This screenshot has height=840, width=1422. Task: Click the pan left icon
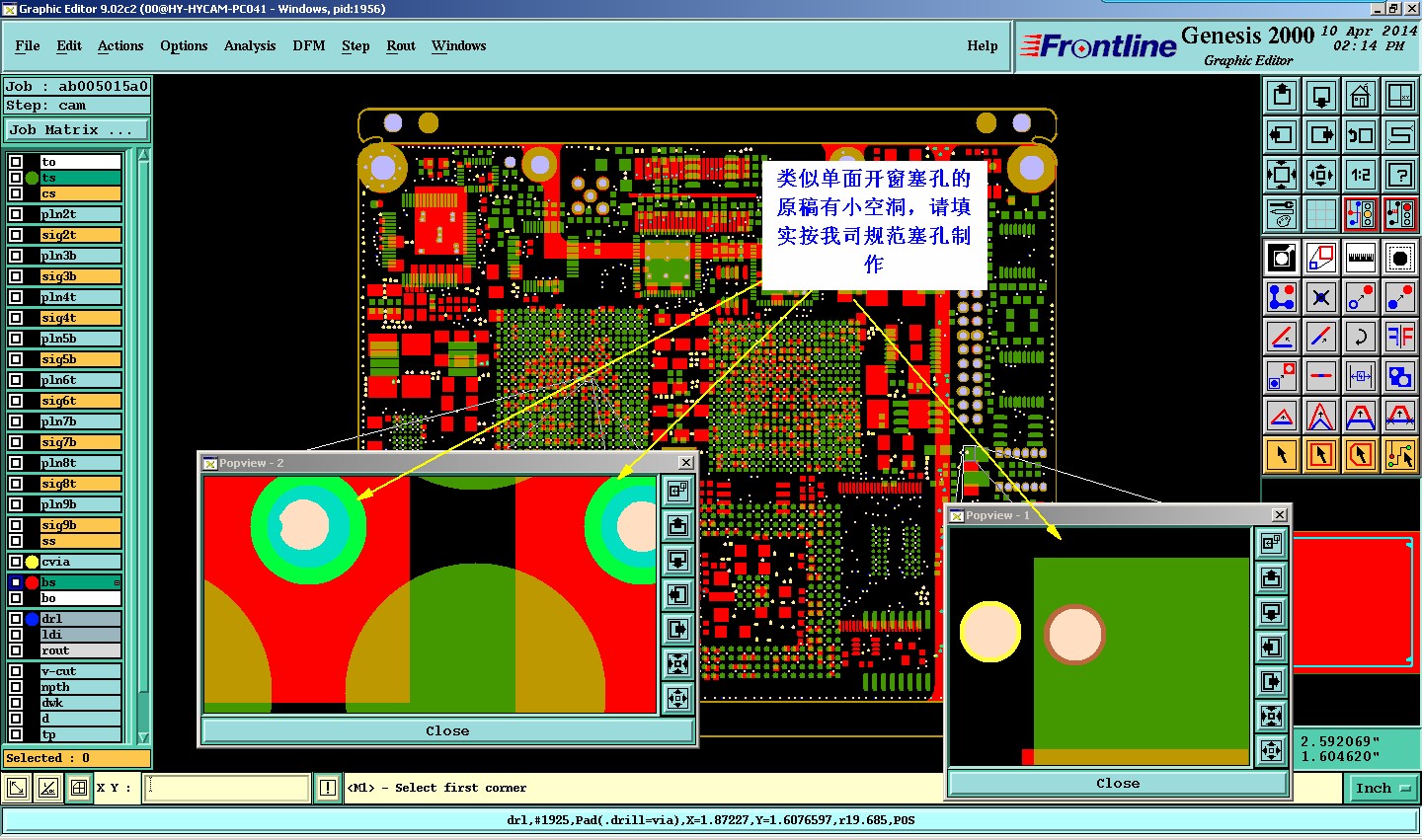click(x=1282, y=135)
